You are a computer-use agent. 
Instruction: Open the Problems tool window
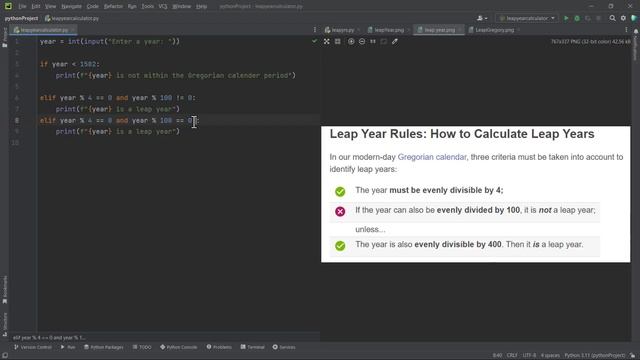219,347
